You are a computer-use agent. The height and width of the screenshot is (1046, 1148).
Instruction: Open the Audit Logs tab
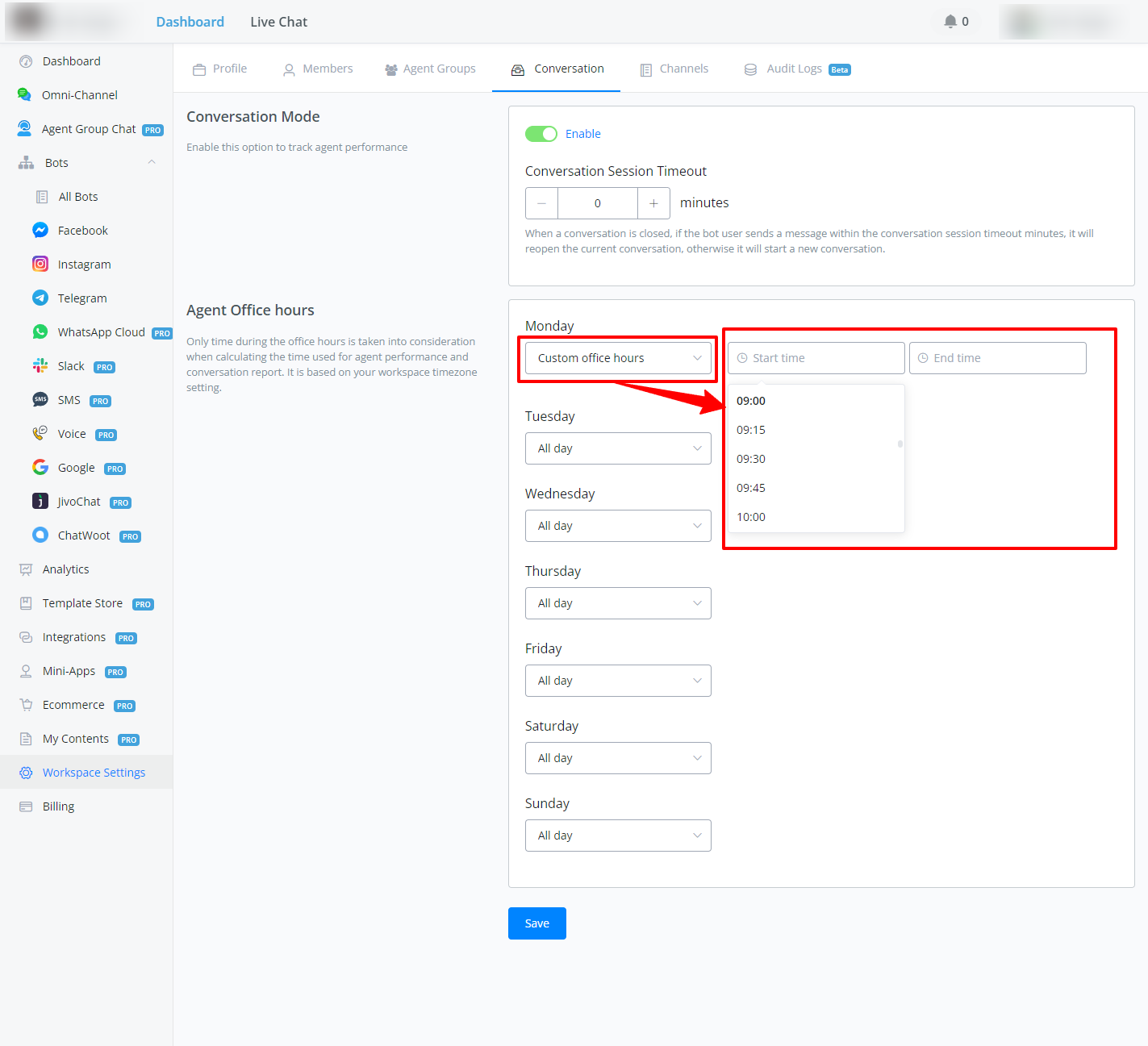coord(797,69)
